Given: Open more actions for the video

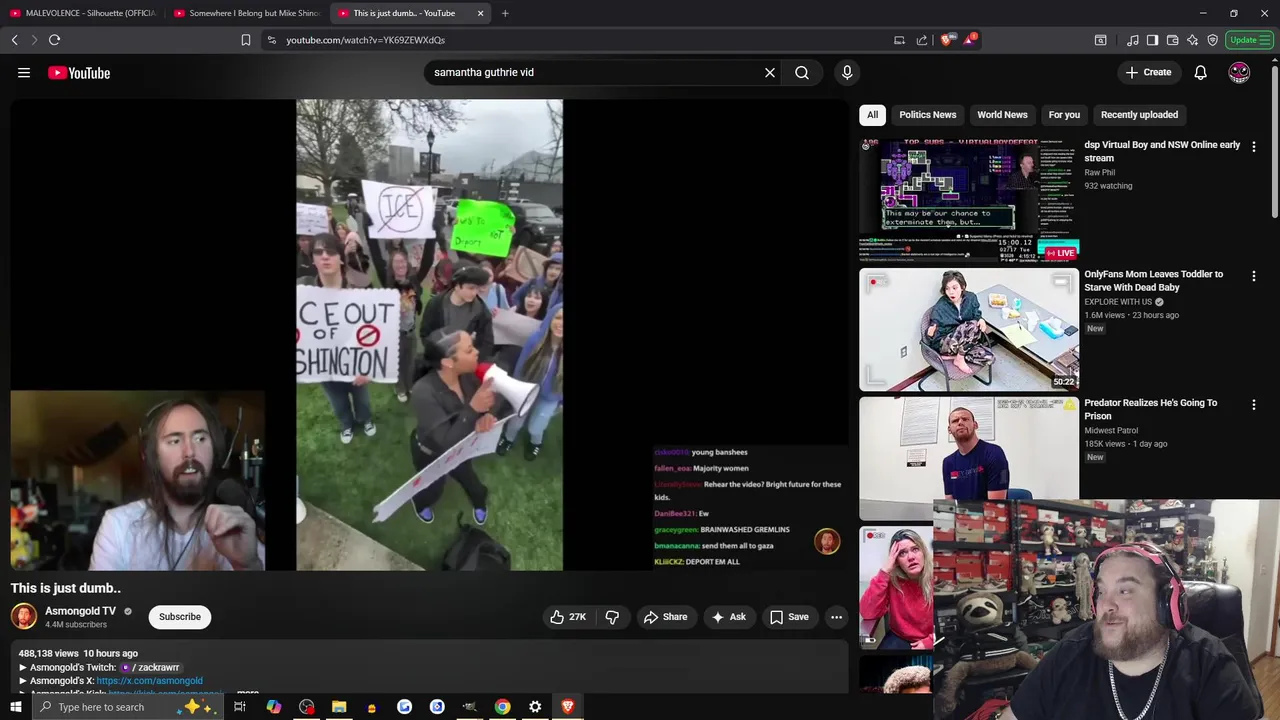Looking at the screenshot, I should (x=836, y=617).
